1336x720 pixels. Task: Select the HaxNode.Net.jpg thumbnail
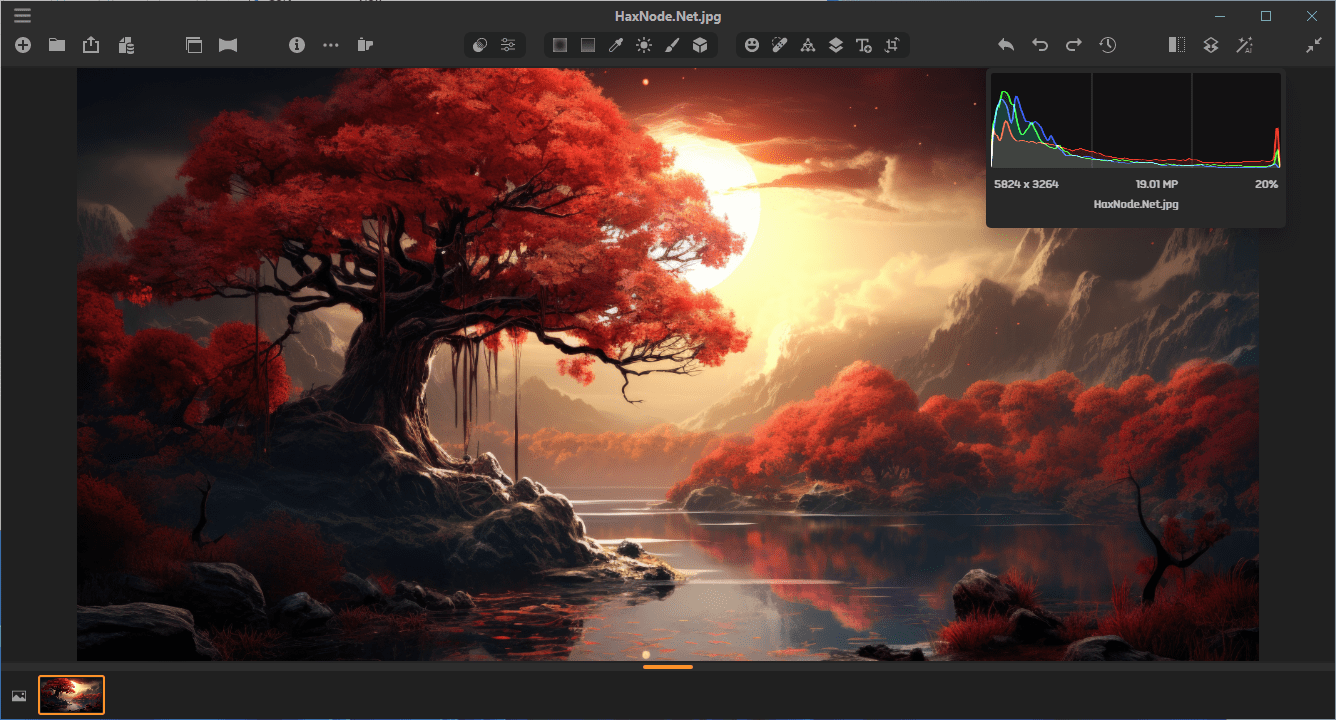click(x=71, y=694)
